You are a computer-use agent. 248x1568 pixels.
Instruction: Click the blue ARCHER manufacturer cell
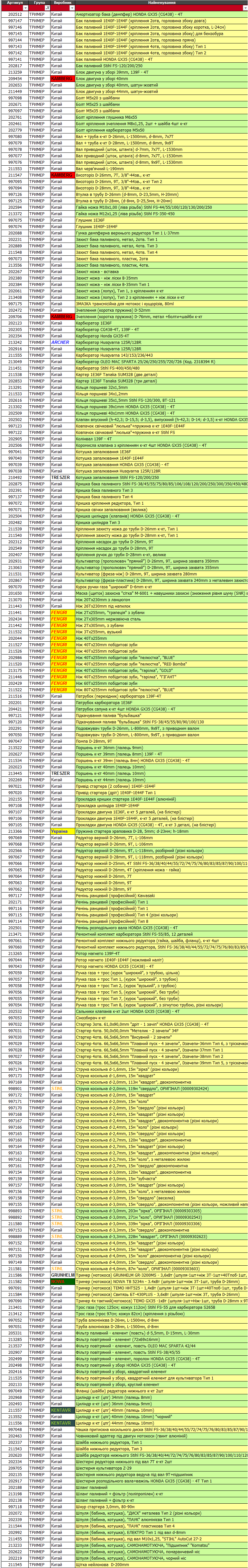coord(63,342)
